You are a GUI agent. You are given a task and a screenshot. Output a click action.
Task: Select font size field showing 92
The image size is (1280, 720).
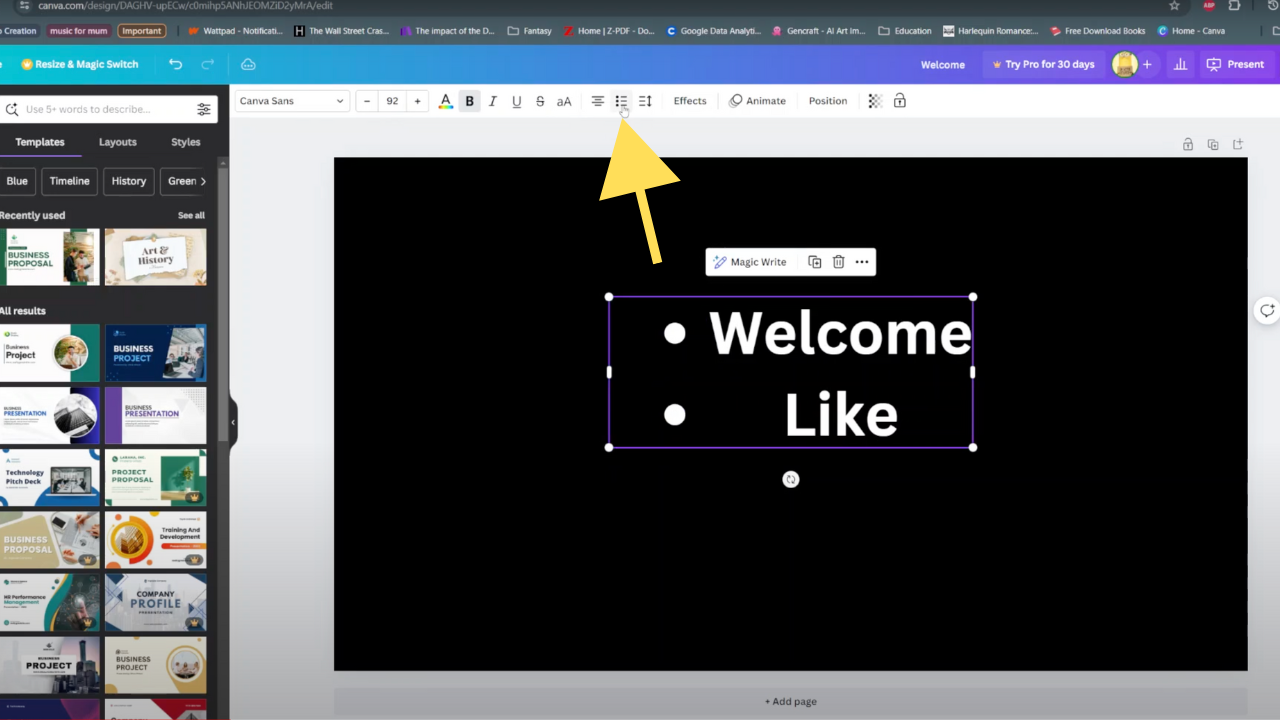tap(392, 101)
